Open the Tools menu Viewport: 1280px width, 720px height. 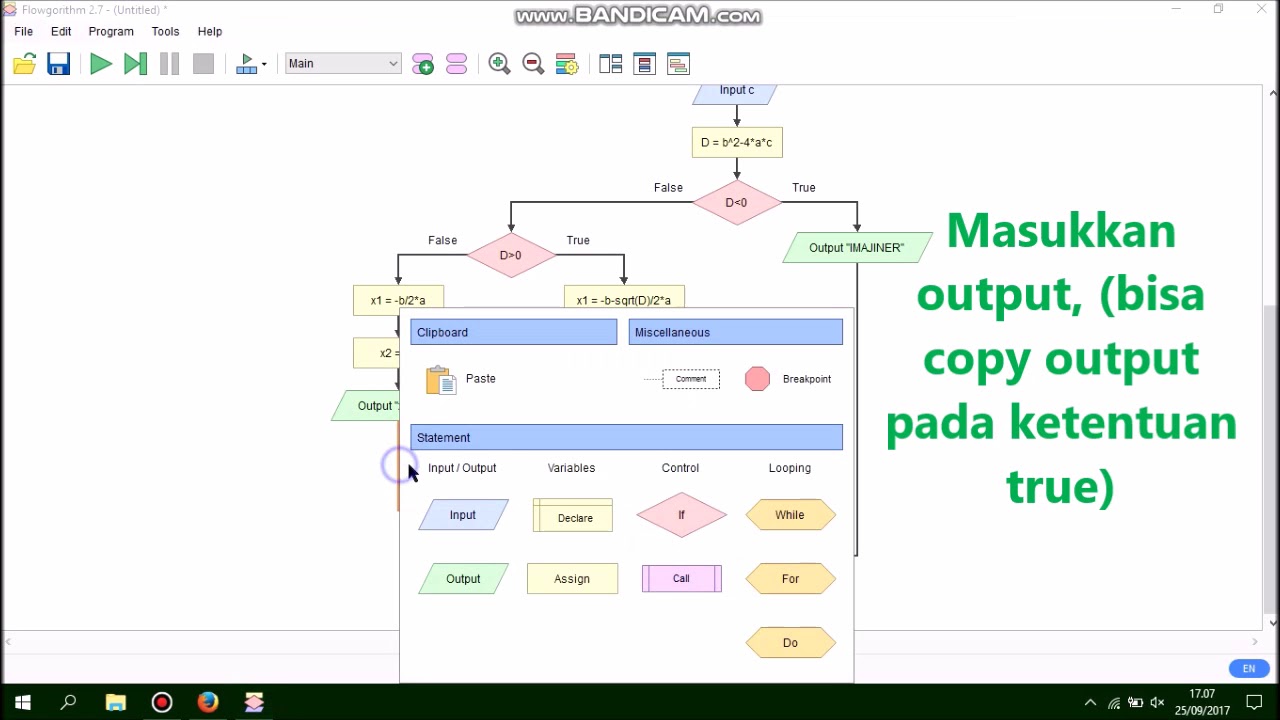(x=165, y=31)
